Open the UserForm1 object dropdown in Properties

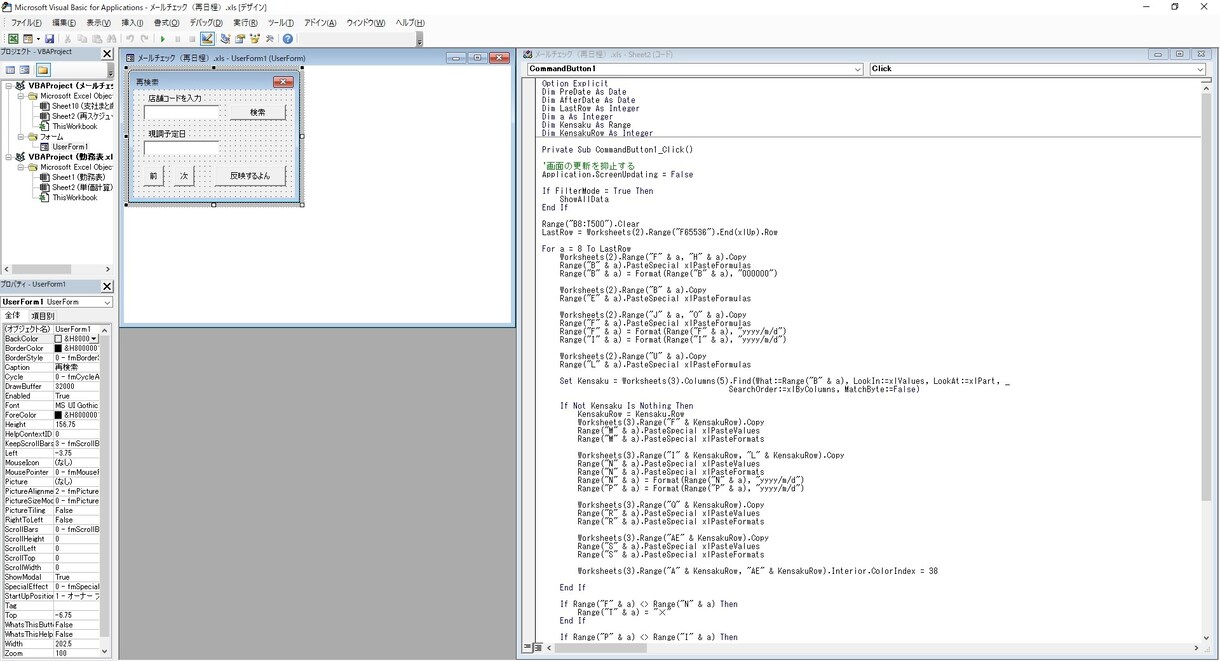point(107,302)
